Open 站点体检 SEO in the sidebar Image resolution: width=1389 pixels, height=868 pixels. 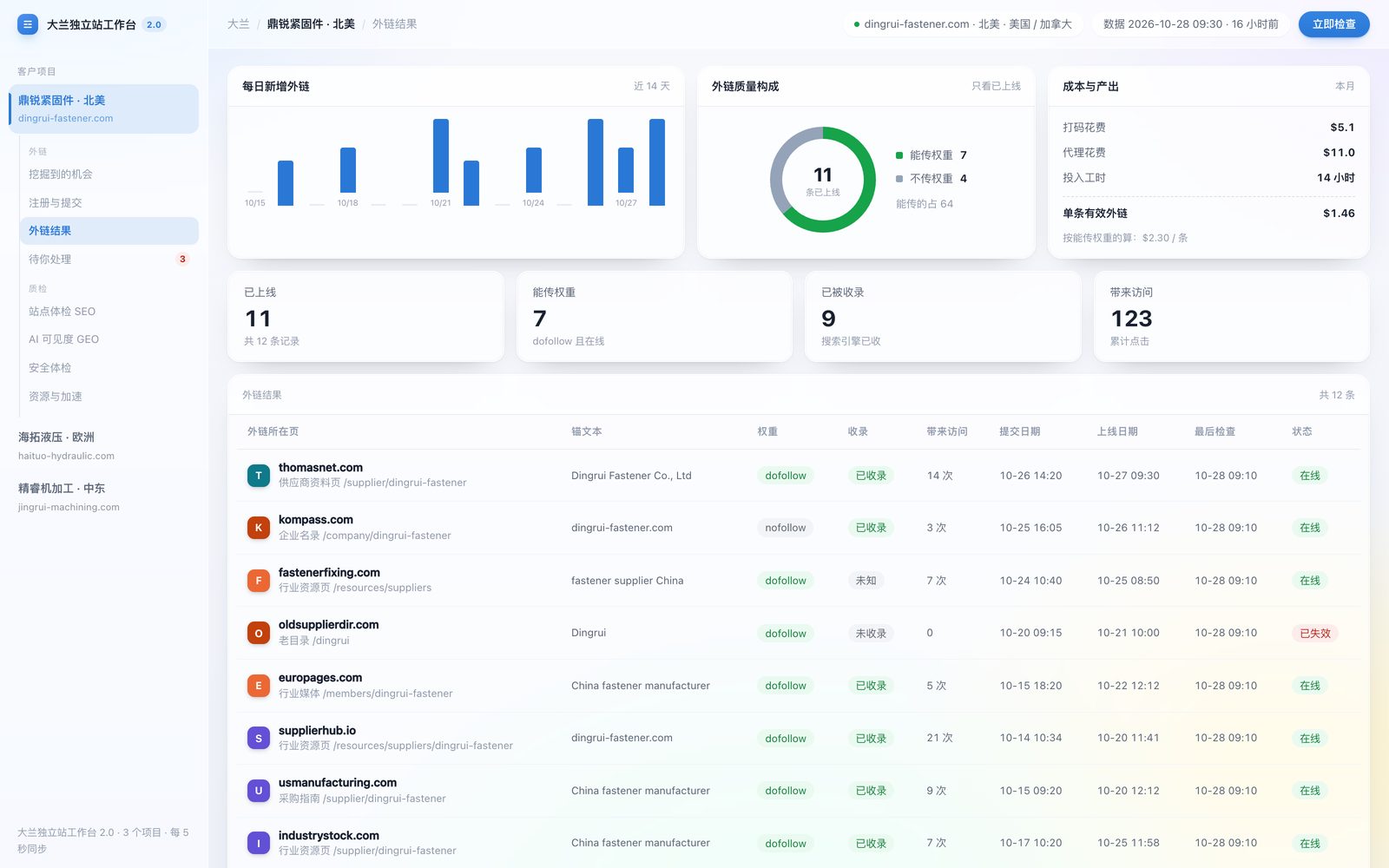(x=109, y=312)
